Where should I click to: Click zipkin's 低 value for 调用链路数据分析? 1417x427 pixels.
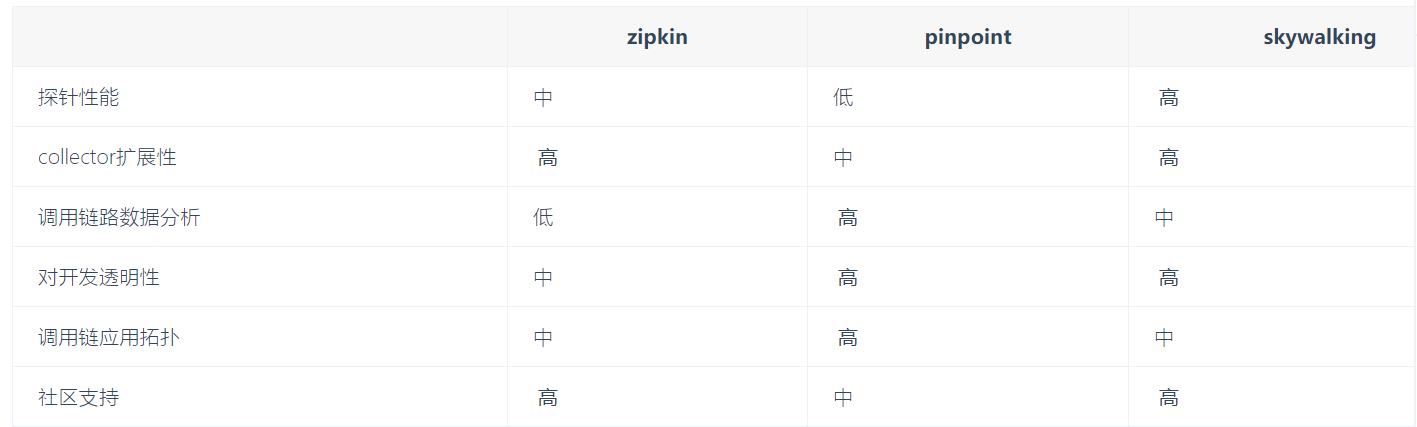(x=543, y=217)
